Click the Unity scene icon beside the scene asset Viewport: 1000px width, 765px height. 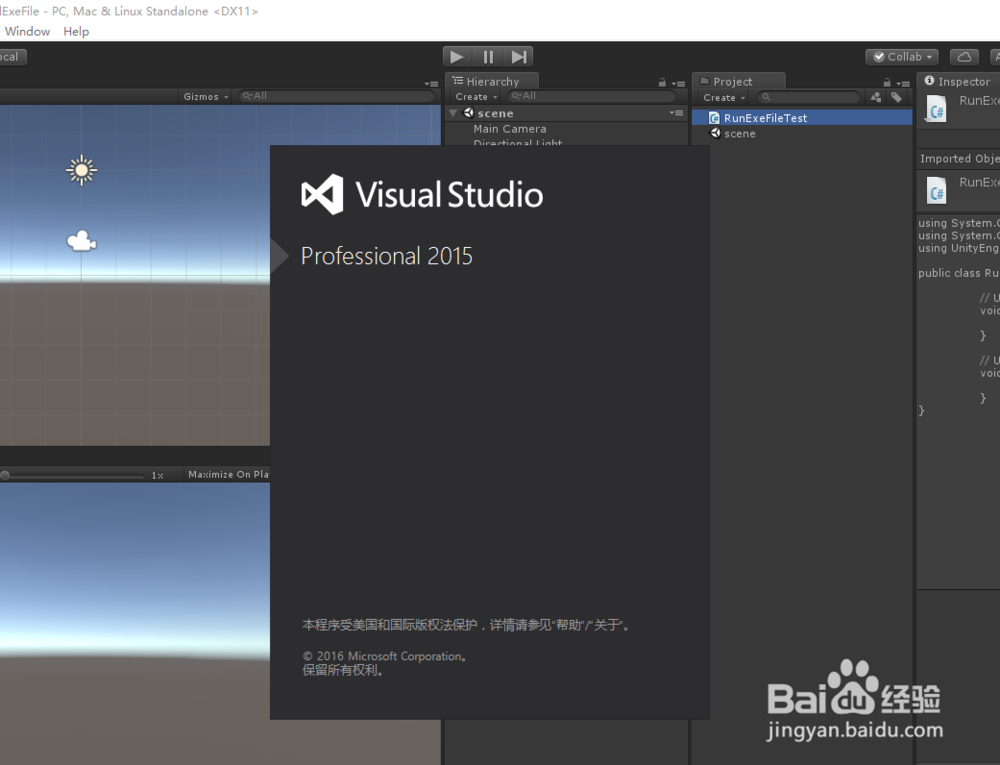coord(716,133)
